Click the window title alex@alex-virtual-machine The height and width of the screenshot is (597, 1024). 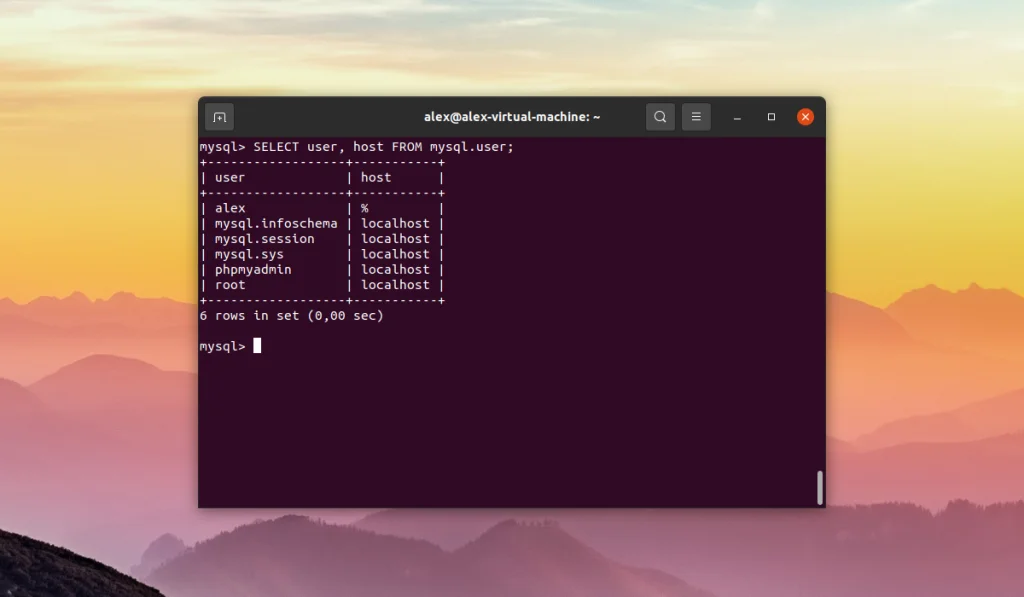[510, 117]
